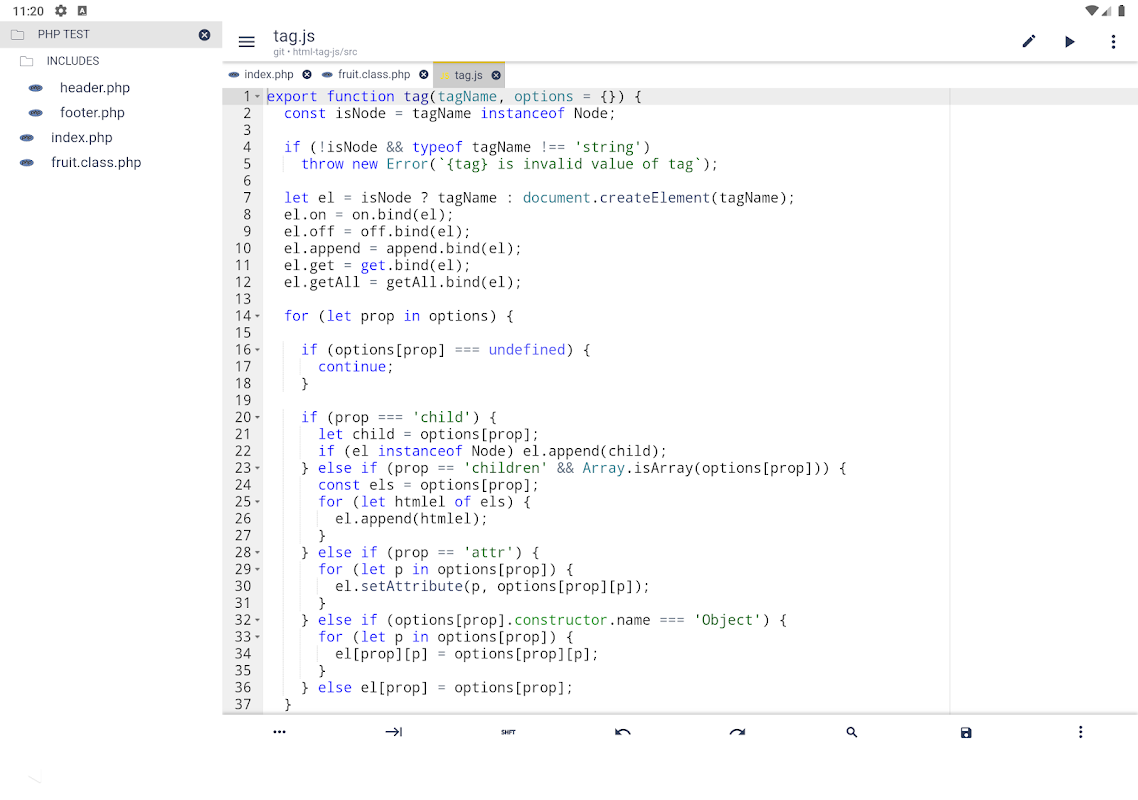Fold the function at line 1
The width and height of the screenshot is (1138, 800).
pos(257,97)
